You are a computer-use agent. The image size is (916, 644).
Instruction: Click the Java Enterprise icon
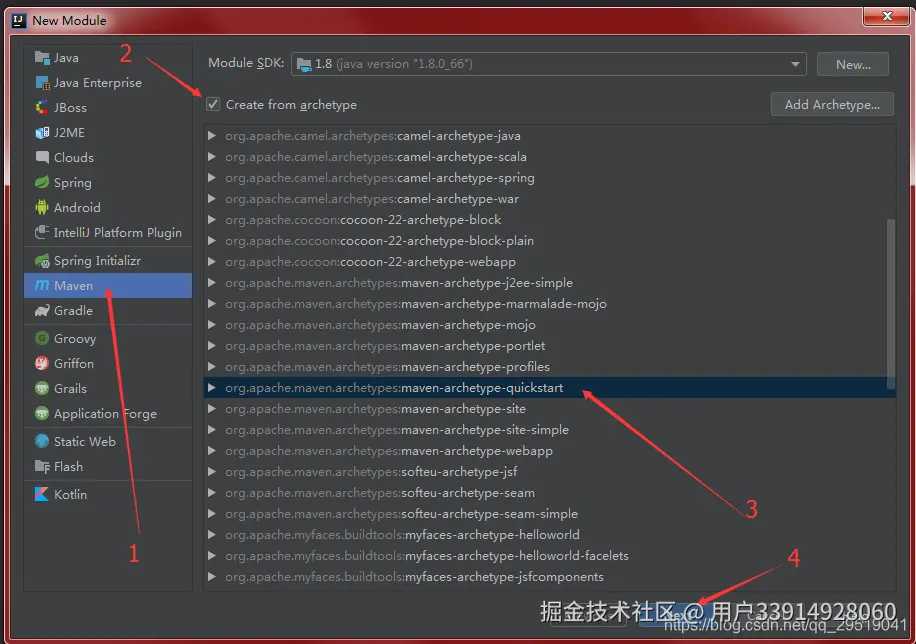[42, 82]
